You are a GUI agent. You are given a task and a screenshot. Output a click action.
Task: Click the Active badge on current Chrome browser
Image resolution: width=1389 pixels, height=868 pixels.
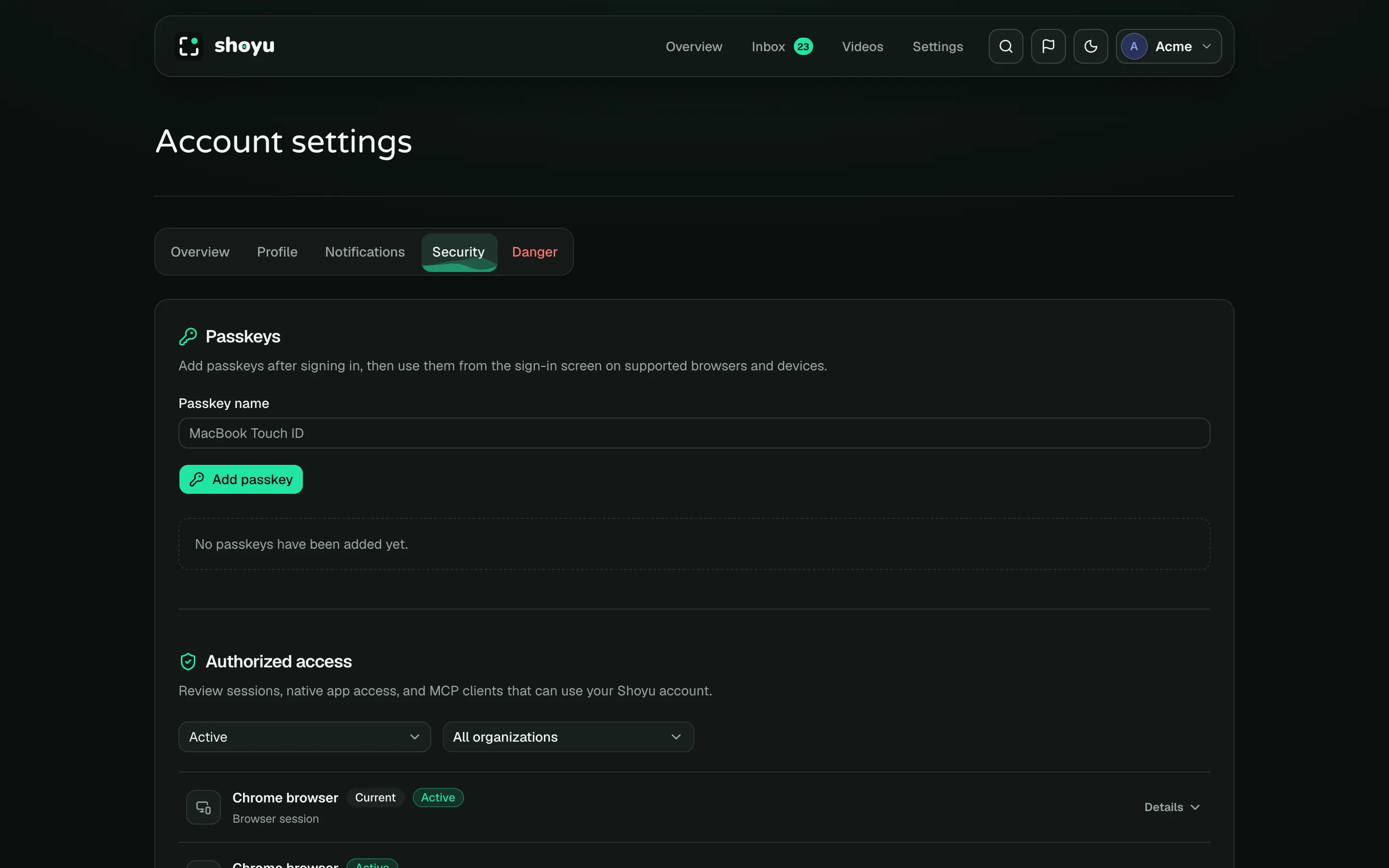click(x=438, y=798)
